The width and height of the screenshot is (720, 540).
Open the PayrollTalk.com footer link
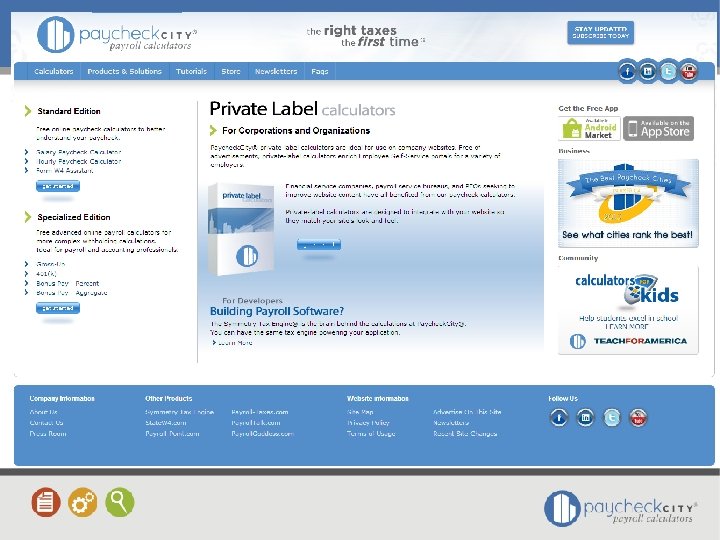tap(256, 422)
